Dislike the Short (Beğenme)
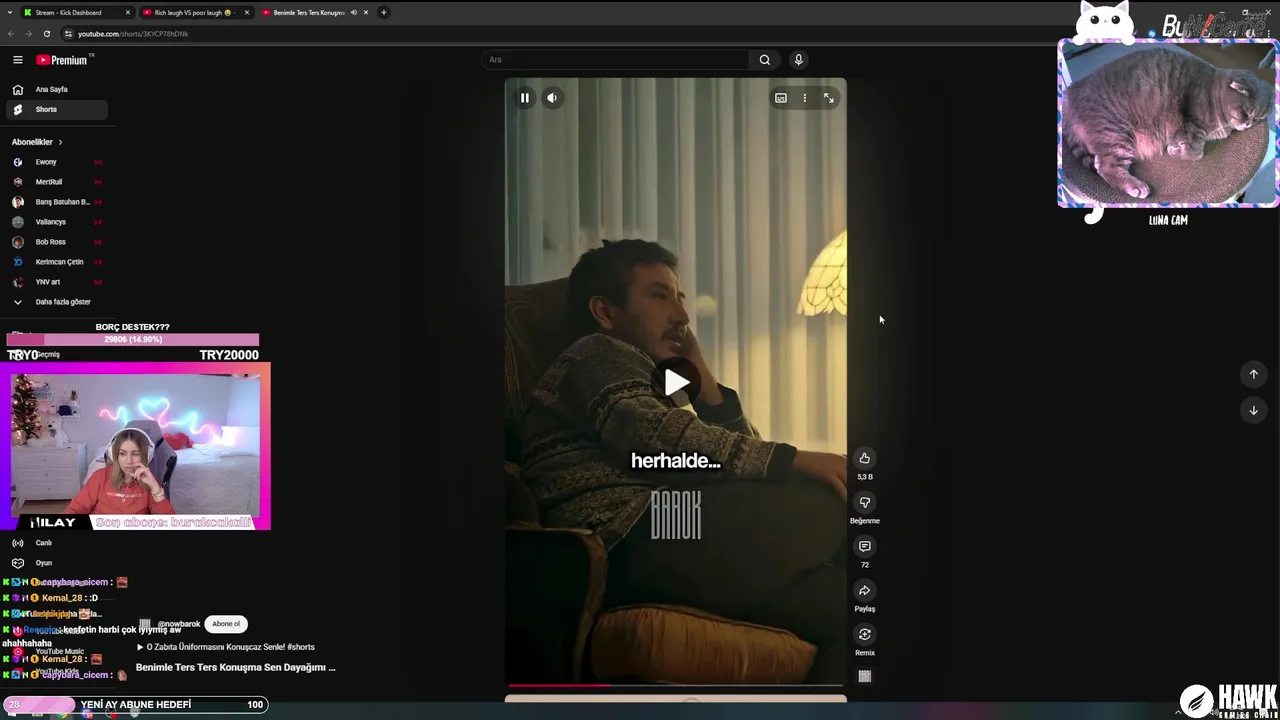 pyautogui.click(x=865, y=502)
